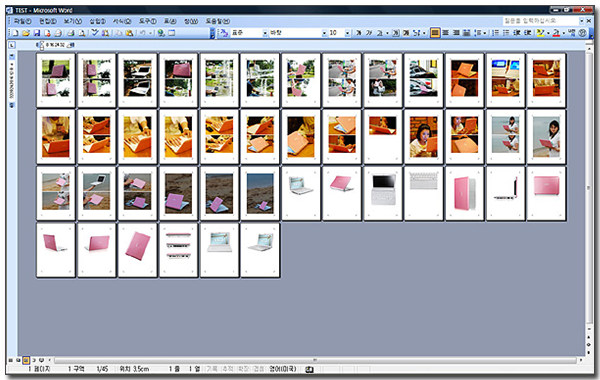The width and height of the screenshot is (600, 380).
Task: Click the enclosed characters circle icon
Action: (x=582, y=33)
